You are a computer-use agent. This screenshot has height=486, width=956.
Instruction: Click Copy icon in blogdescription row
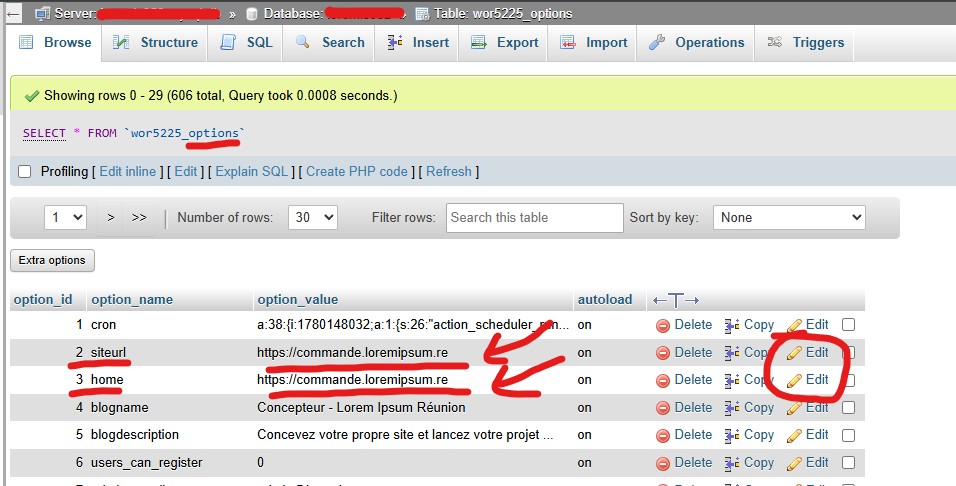point(732,435)
